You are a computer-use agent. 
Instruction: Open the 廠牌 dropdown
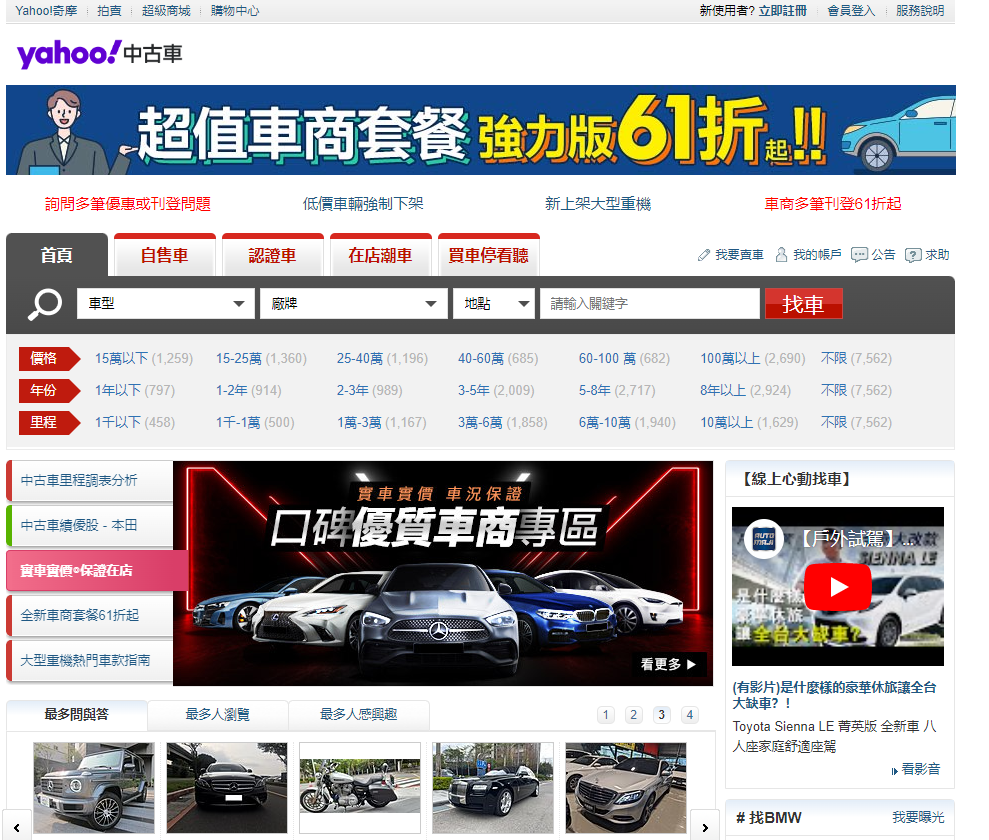click(354, 304)
